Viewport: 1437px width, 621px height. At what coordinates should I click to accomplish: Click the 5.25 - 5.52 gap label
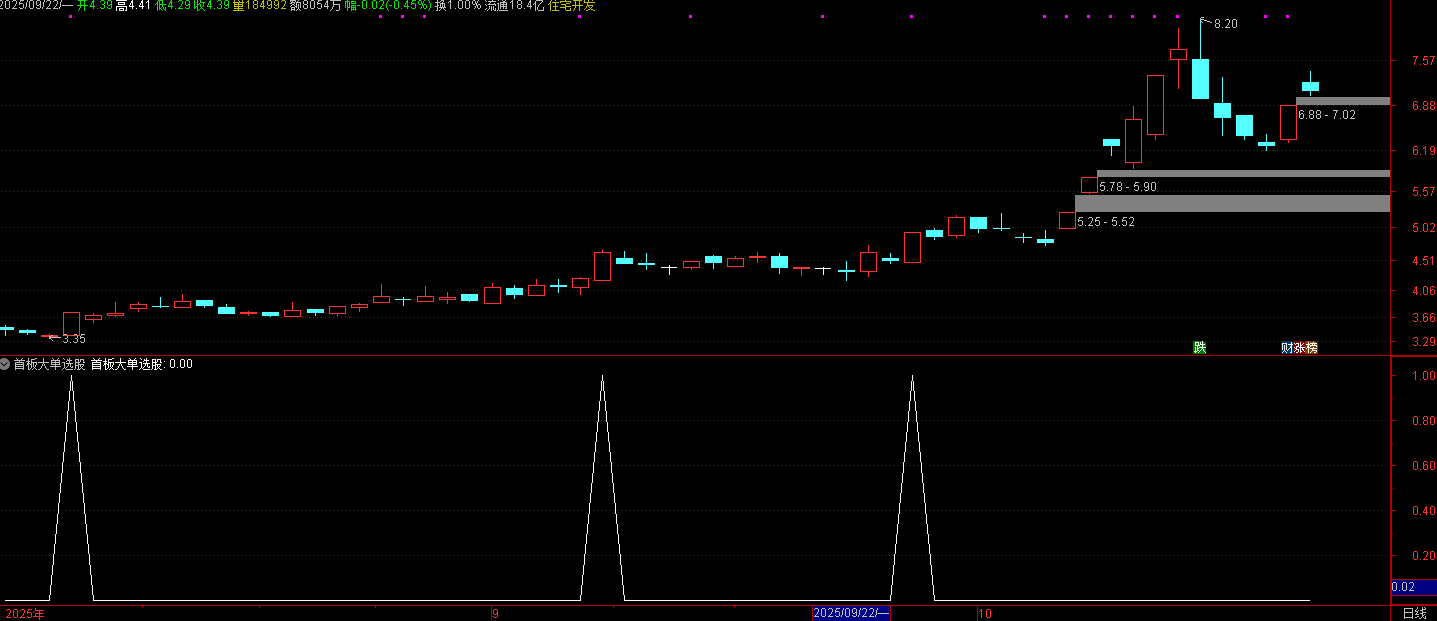(x=1106, y=222)
